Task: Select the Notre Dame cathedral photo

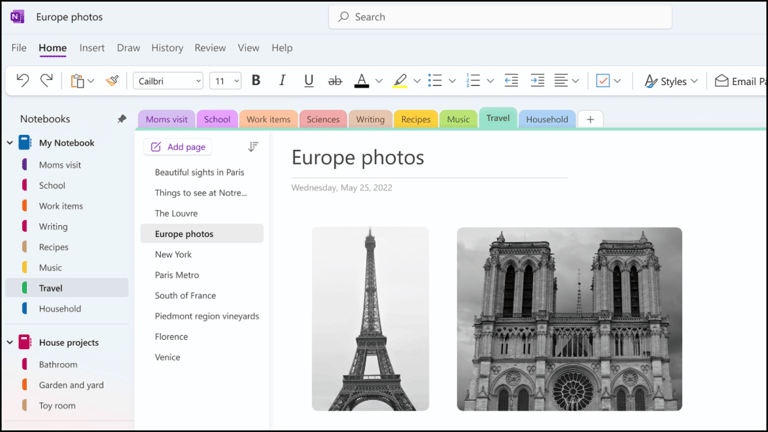Action: pos(569,319)
